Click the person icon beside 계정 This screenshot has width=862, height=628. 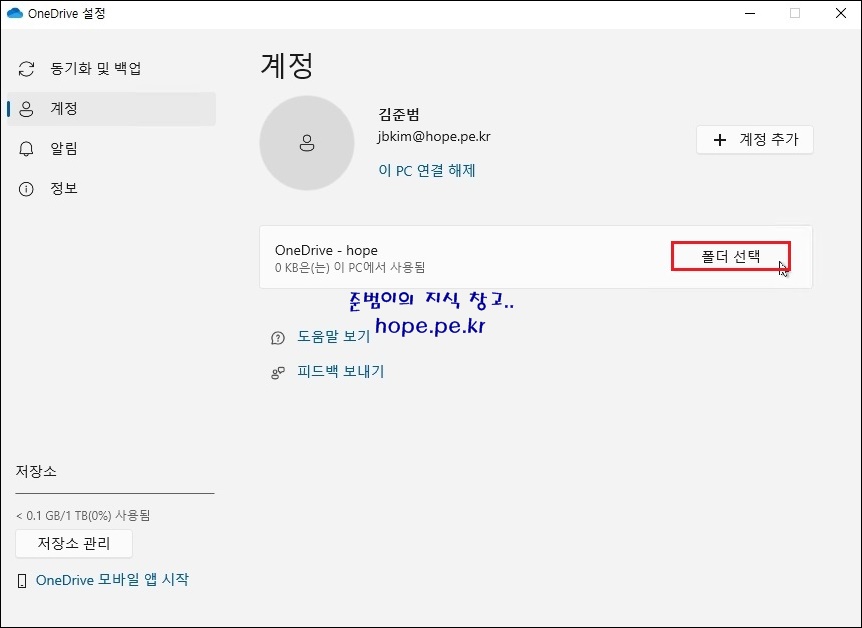point(26,109)
